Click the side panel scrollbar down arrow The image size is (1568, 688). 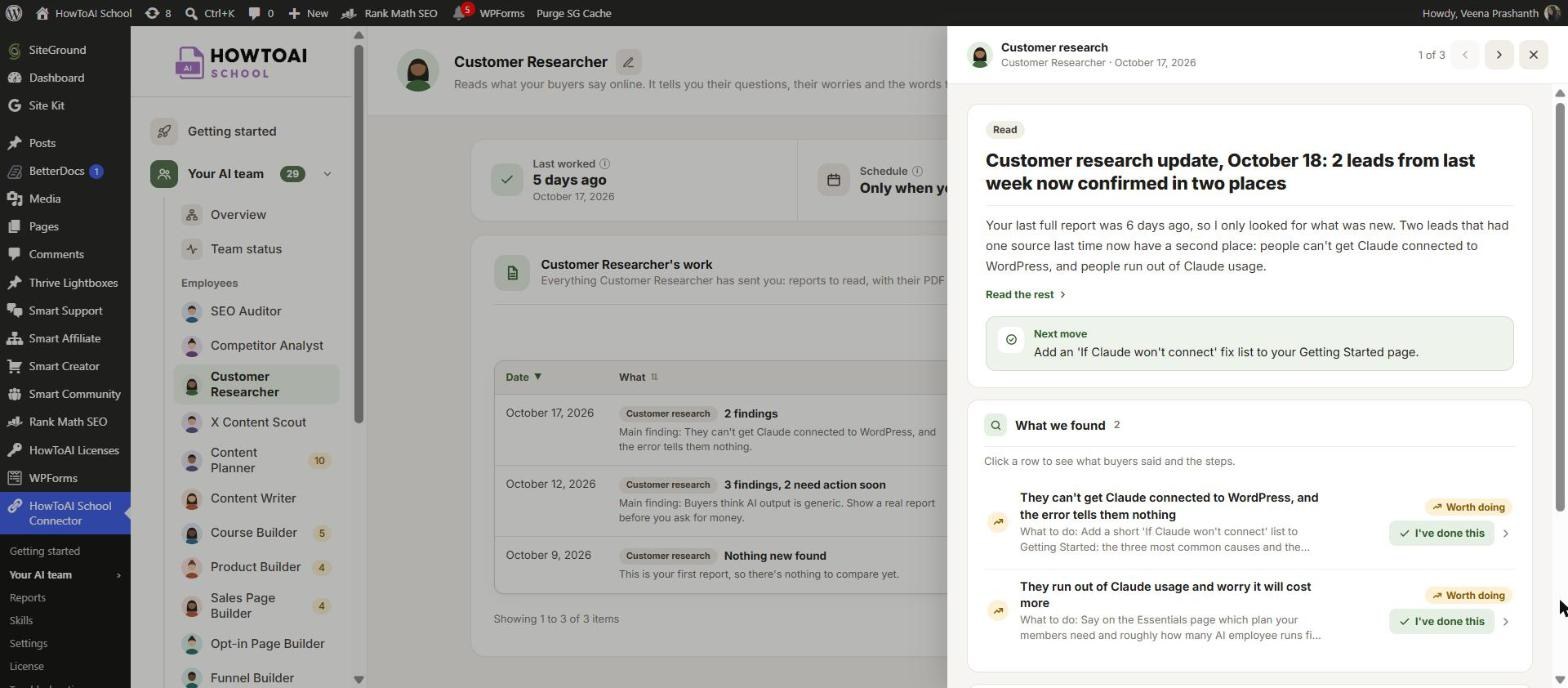[x=1559, y=681]
